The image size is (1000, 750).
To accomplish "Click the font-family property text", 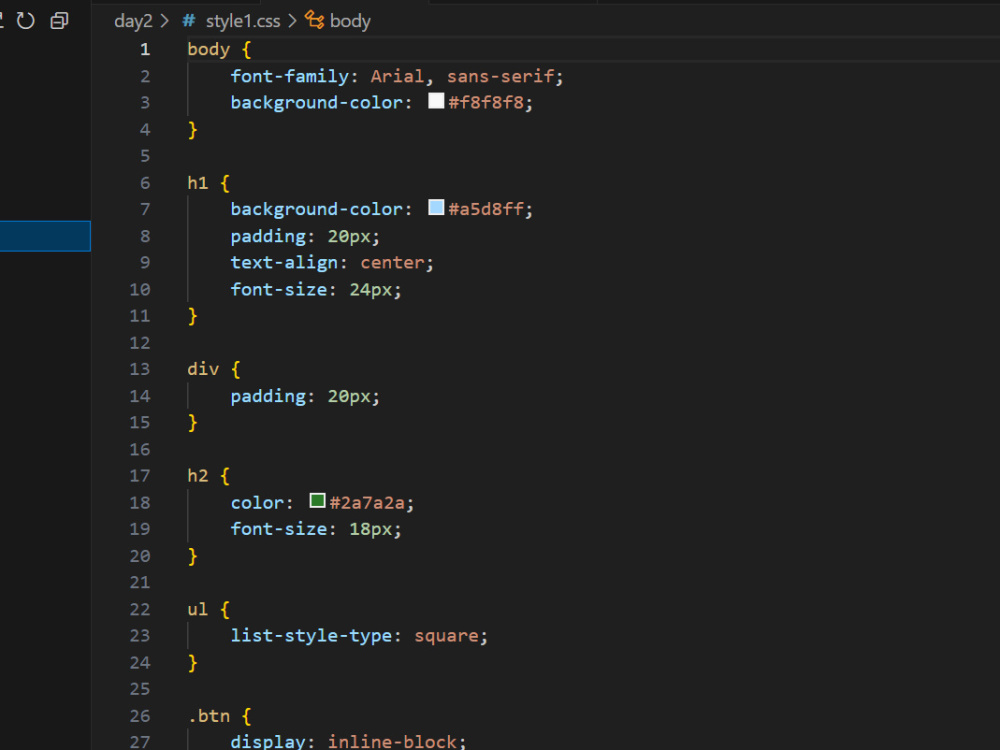I will point(290,77).
